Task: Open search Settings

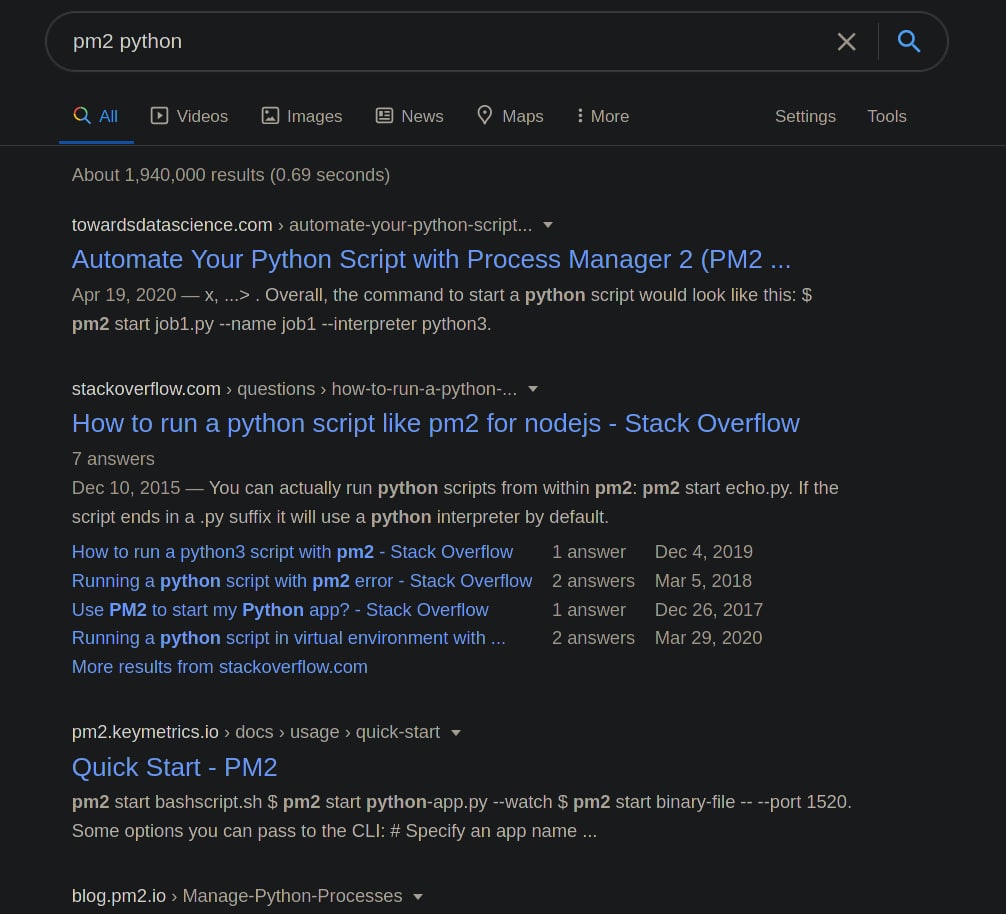Action: tap(805, 116)
